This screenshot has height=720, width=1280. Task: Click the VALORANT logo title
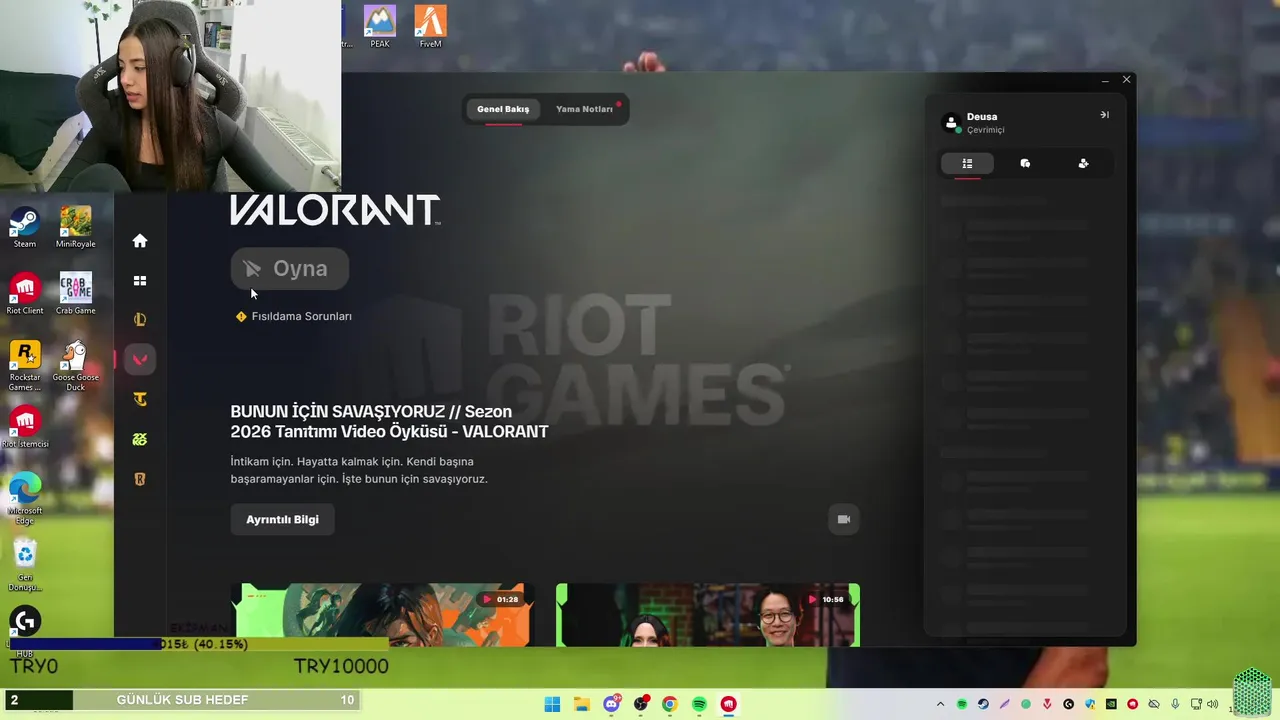tap(335, 210)
